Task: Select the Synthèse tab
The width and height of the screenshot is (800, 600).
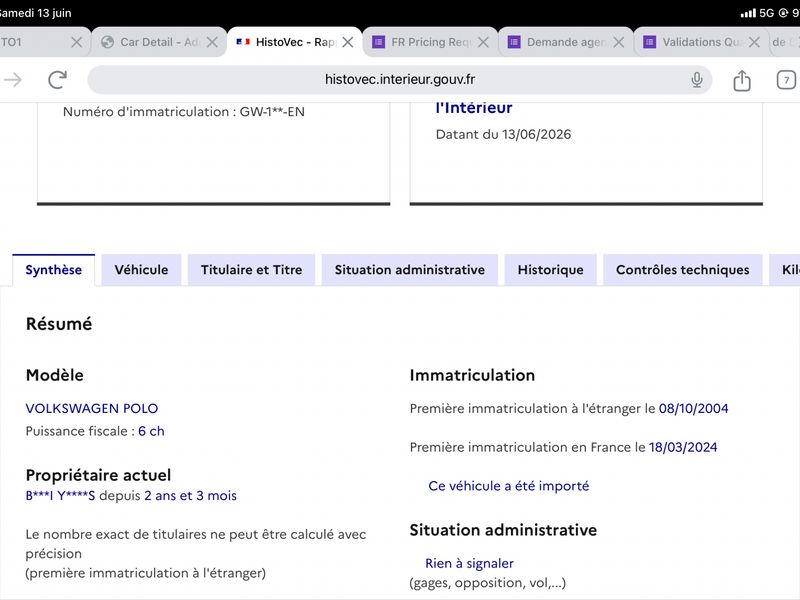Action: 54,270
